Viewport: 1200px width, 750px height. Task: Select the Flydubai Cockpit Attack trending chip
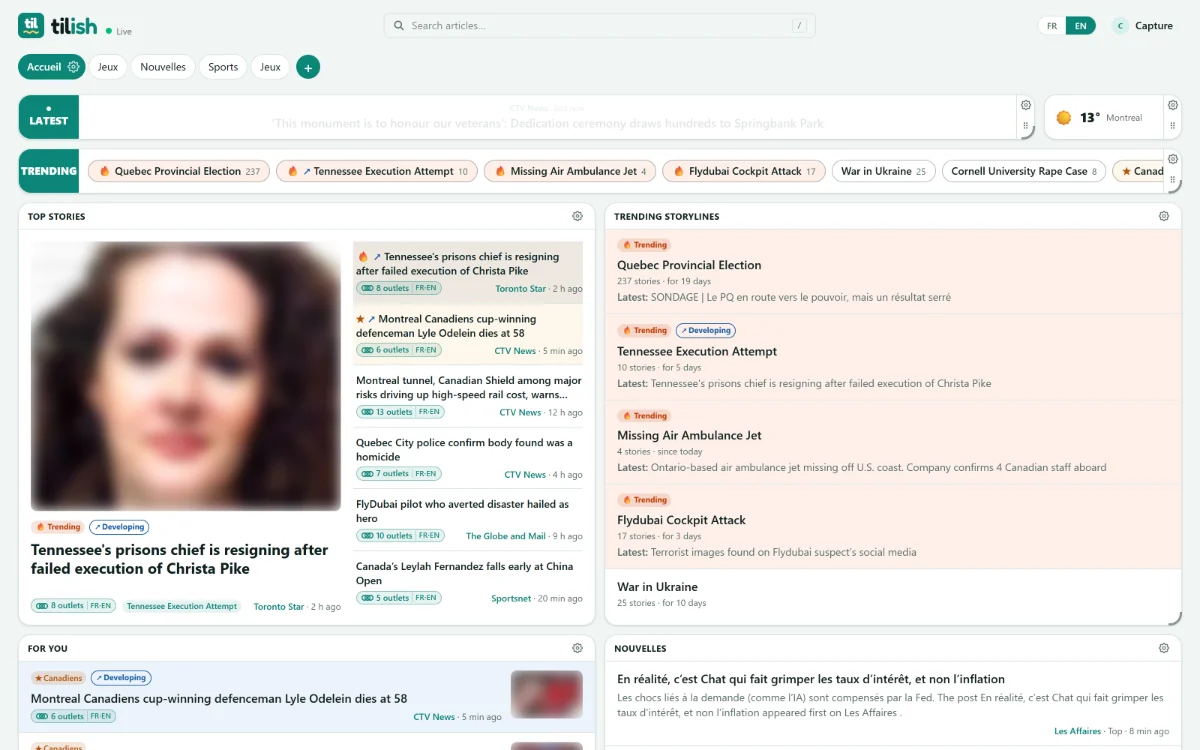click(744, 171)
